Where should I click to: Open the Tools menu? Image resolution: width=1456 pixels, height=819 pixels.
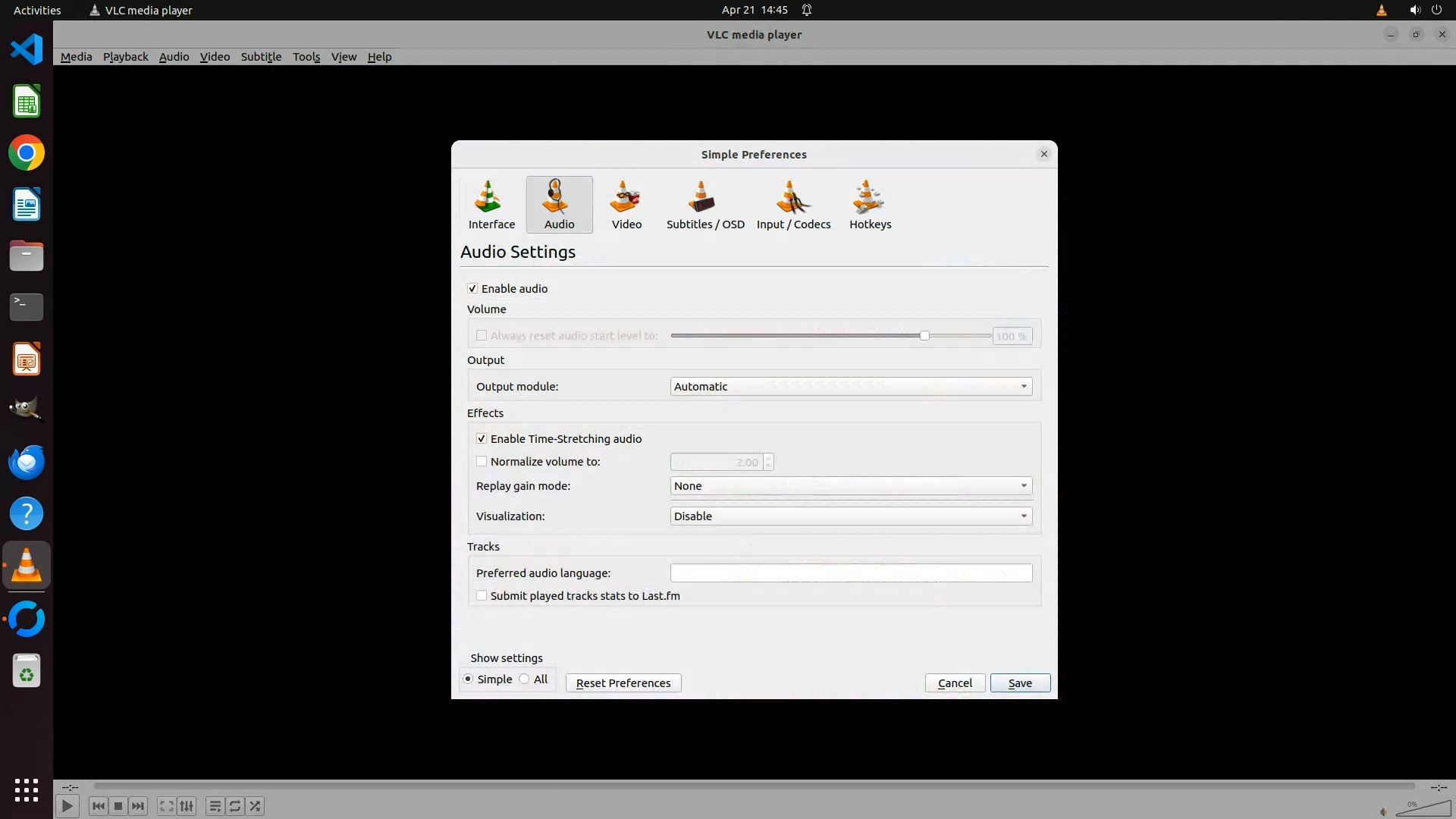pos(306,57)
